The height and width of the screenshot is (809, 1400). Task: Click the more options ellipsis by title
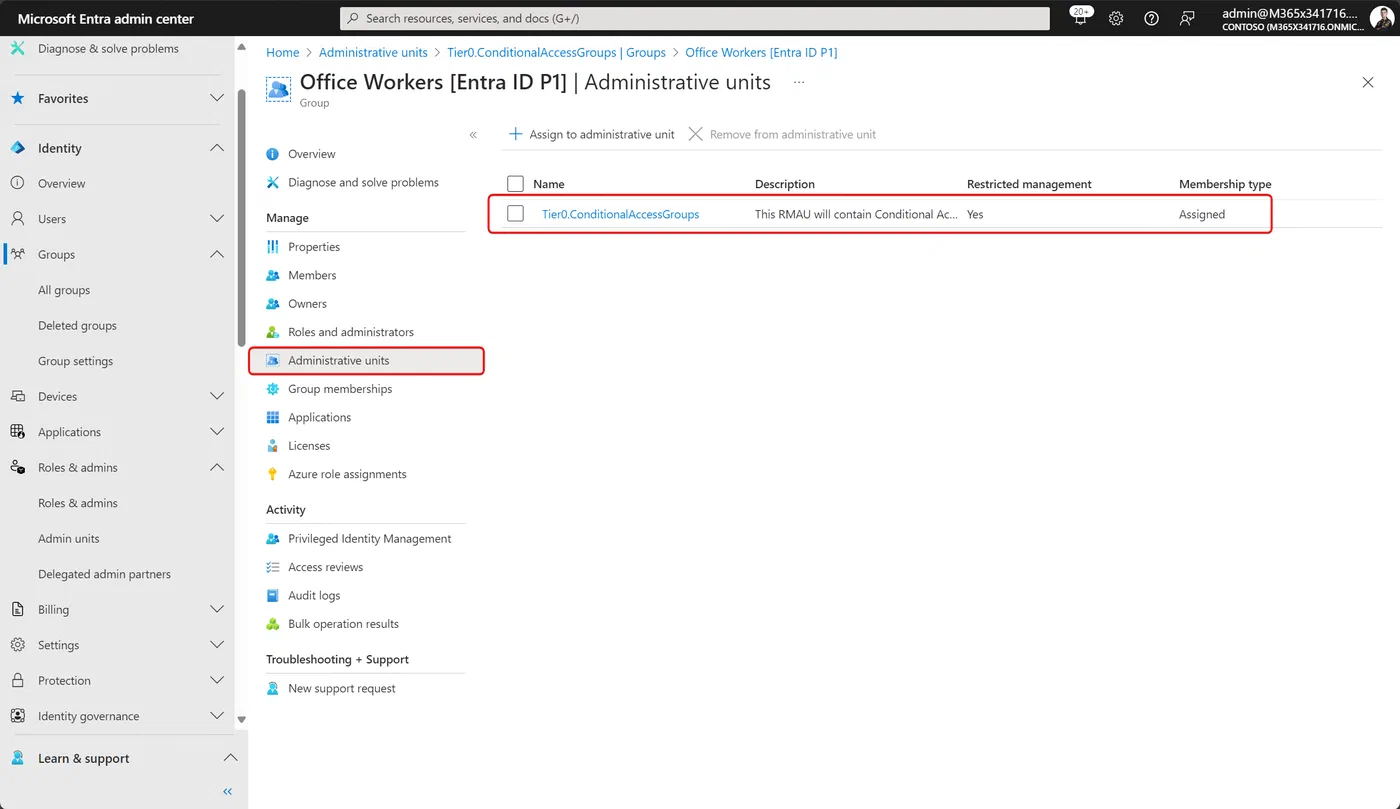click(799, 83)
